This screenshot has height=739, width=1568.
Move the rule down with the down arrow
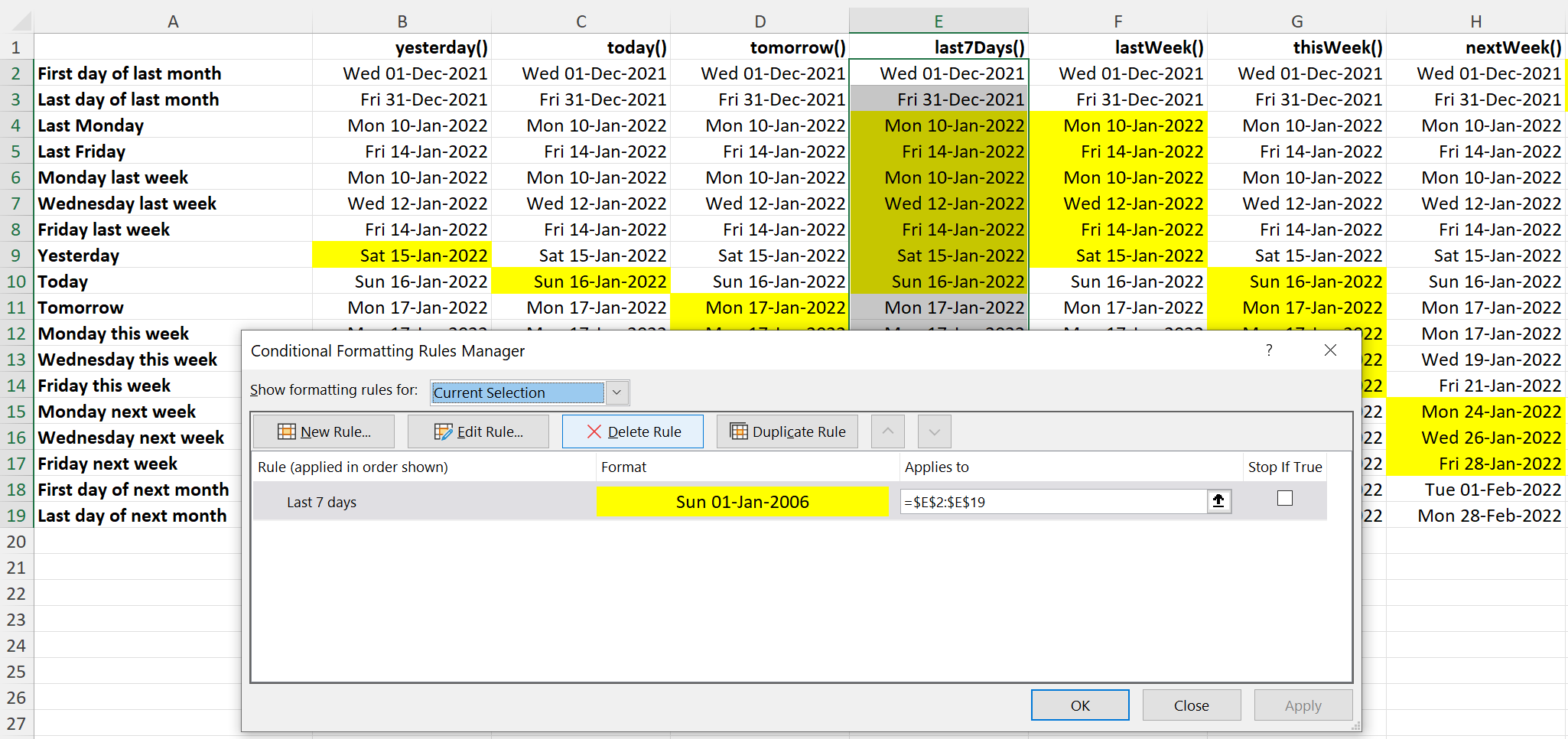[x=933, y=431]
